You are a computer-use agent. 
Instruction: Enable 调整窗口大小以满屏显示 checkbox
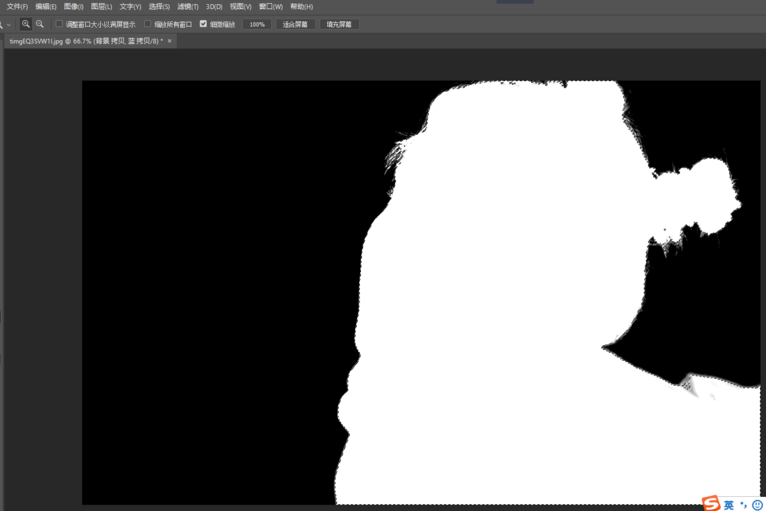coord(59,24)
